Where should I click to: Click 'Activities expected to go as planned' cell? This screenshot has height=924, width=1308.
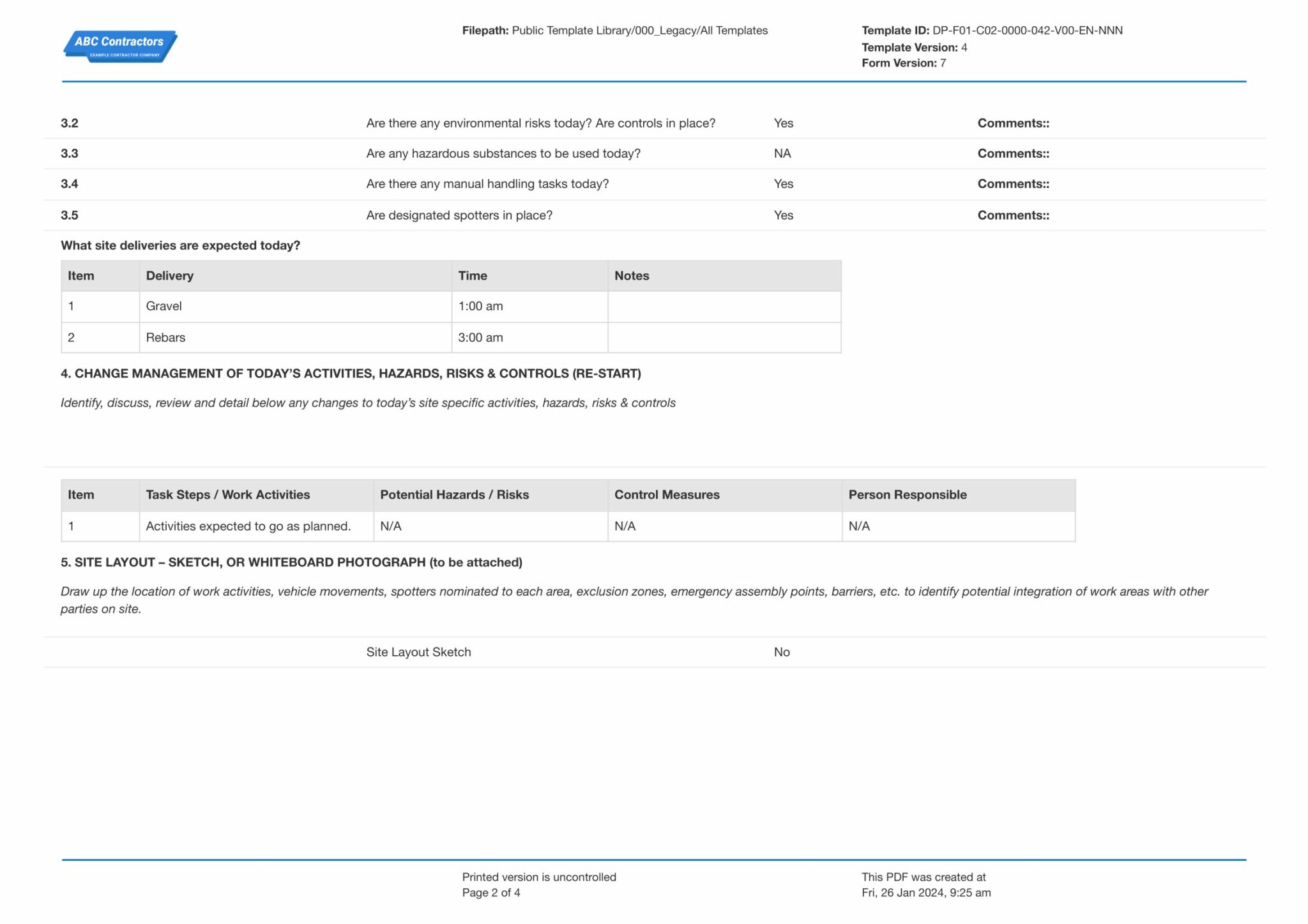[x=248, y=527]
